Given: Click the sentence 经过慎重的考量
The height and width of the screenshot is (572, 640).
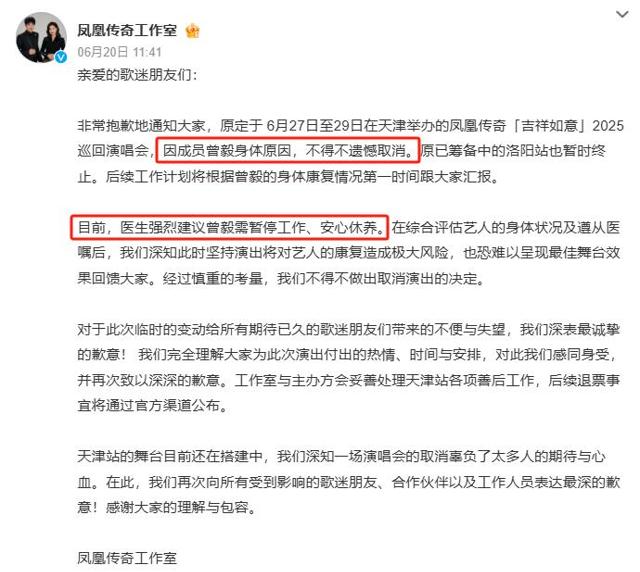Looking at the screenshot, I should point(212,278).
